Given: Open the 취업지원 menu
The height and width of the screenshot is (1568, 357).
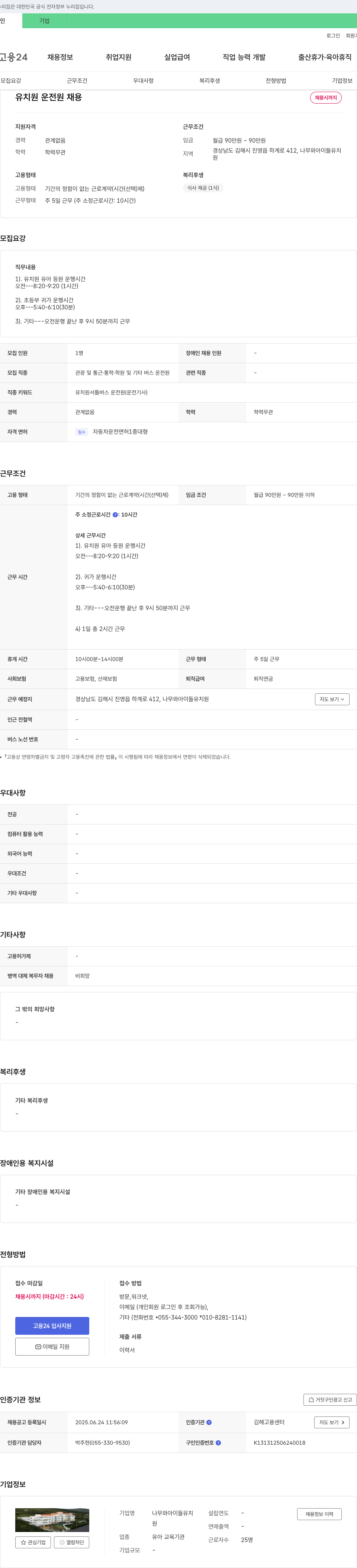Looking at the screenshot, I should (119, 57).
